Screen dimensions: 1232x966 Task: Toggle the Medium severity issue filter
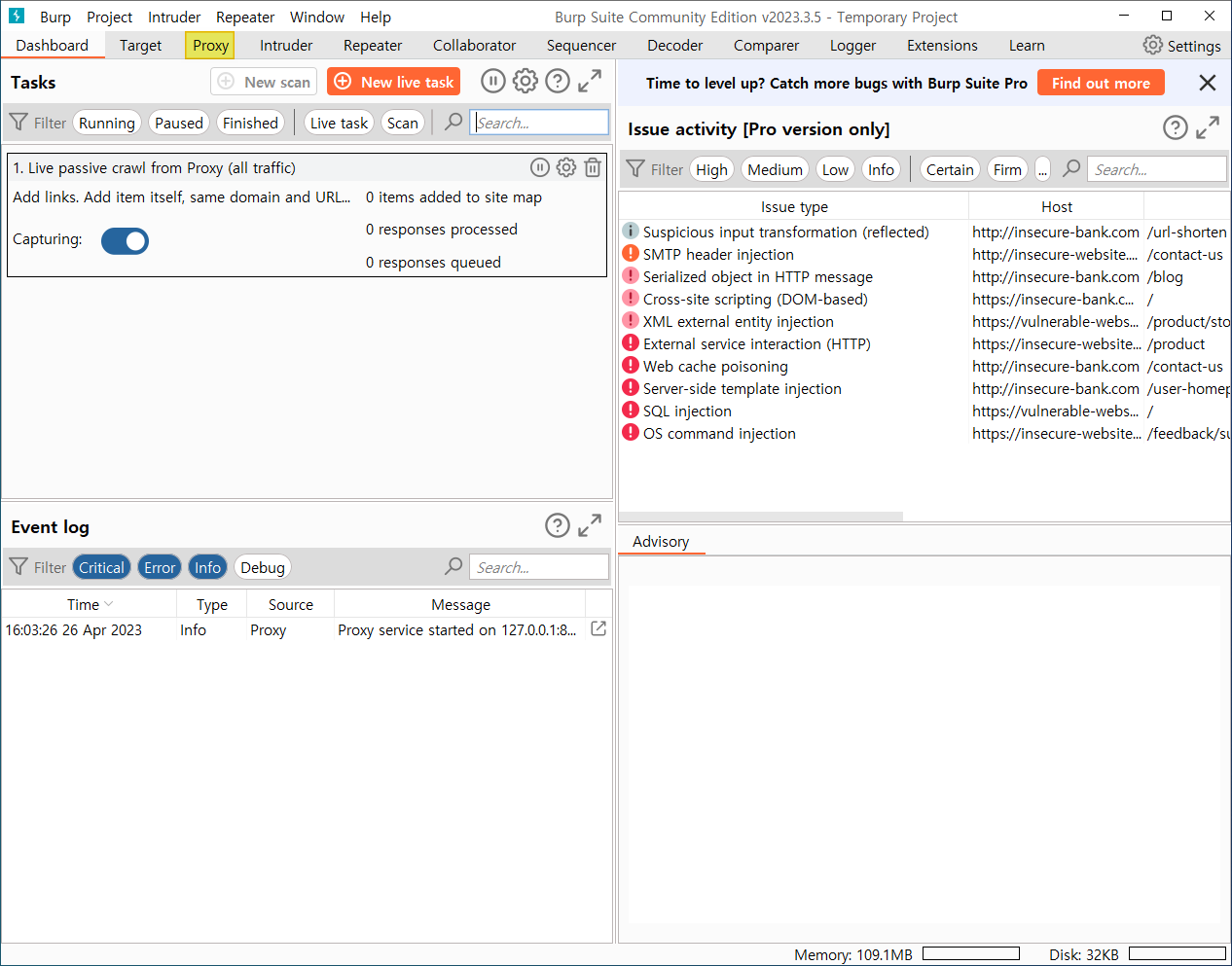[776, 169]
